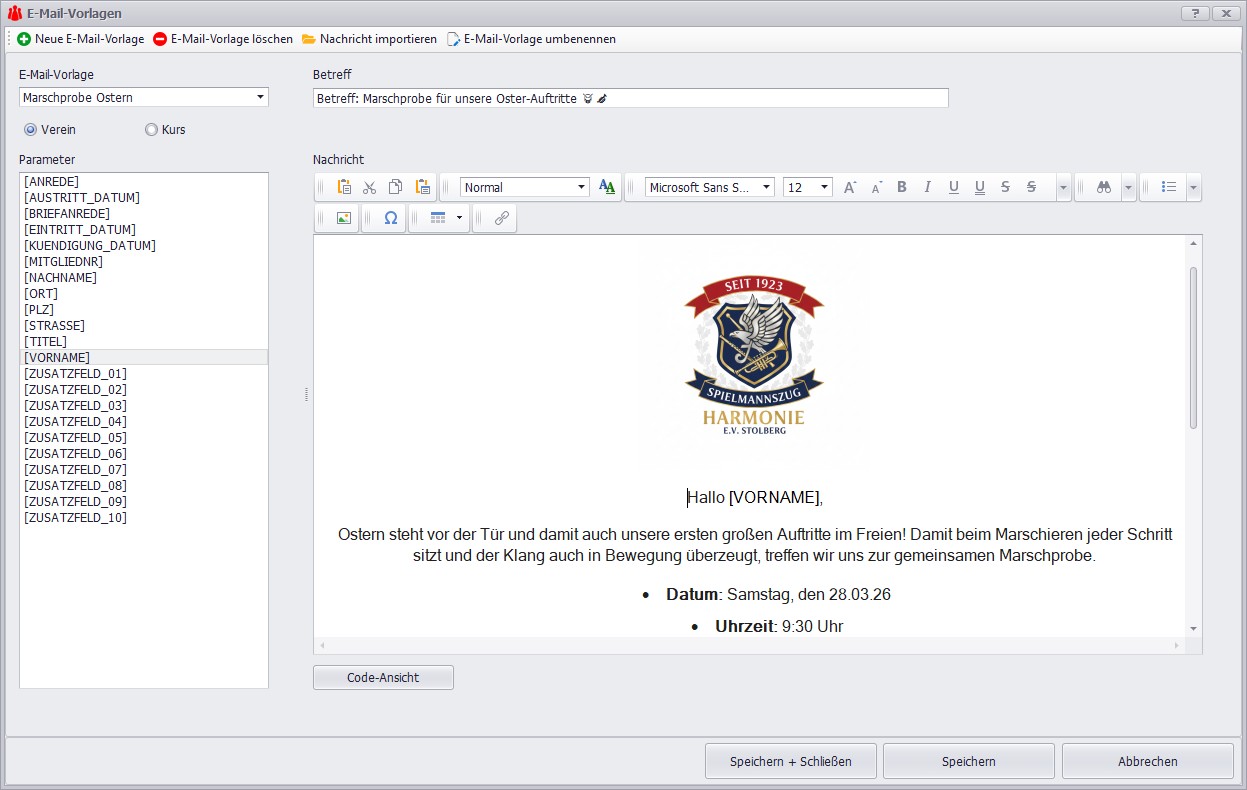Toggle italic formatting in the editor
Viewport: 1247px width, 790px height.
[928, 187]
